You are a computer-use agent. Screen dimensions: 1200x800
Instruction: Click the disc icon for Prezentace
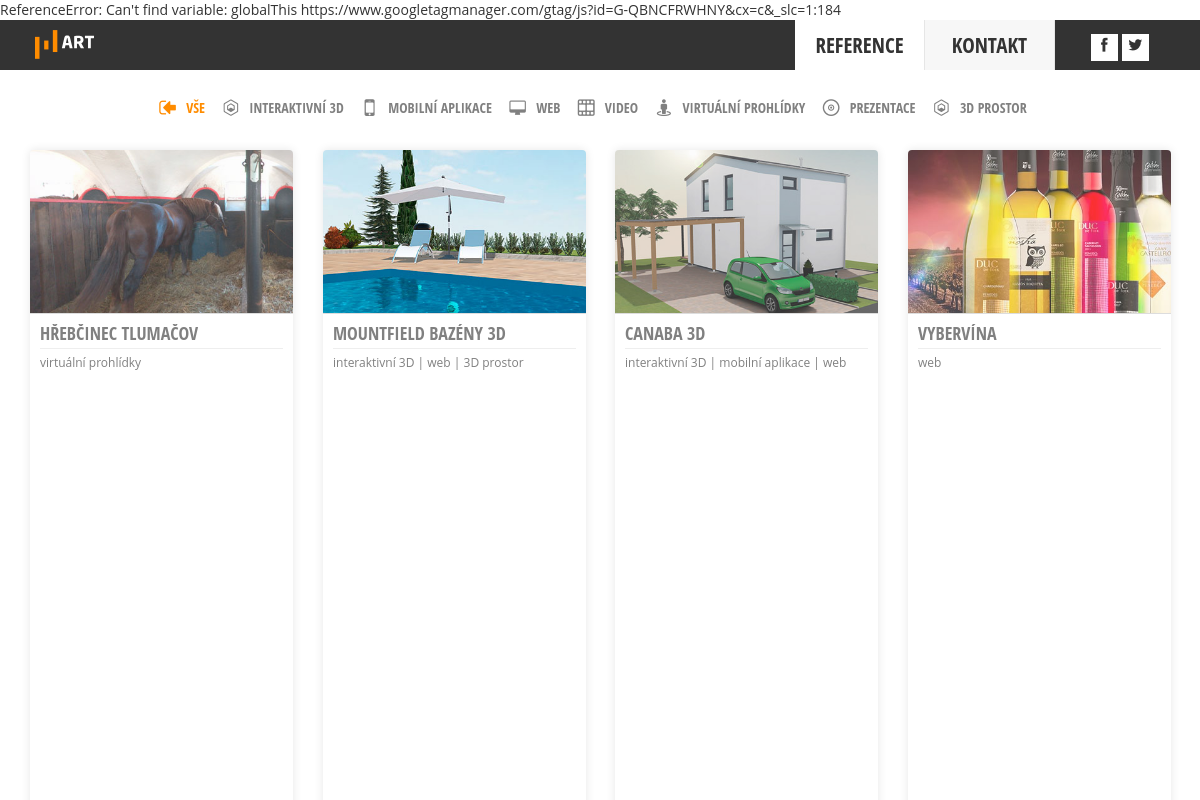click(x=831, y=108)
